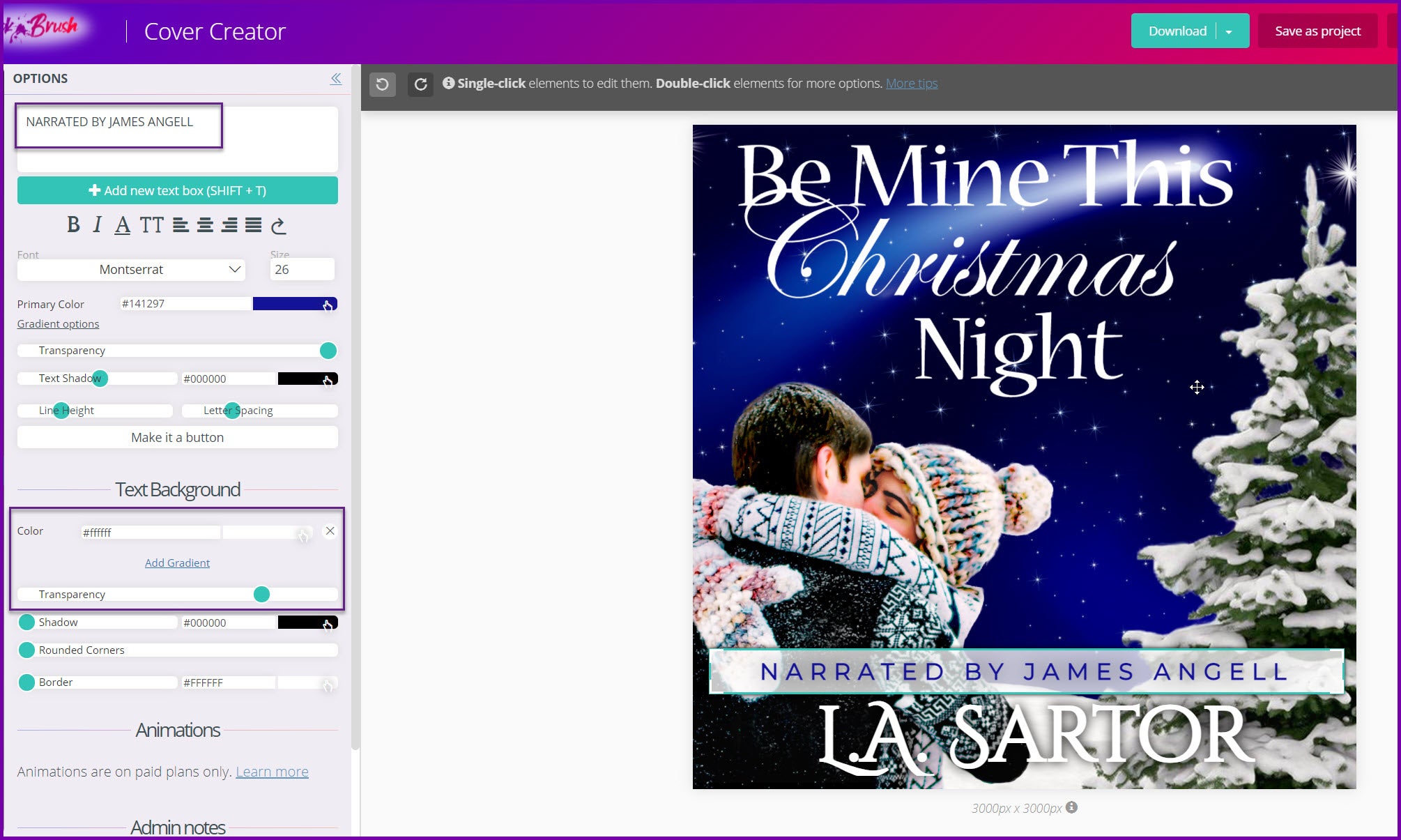The height and width of the screenshot is (840, 1401).
Task: Open Download button dropdown arrow
Action: 1229,32
